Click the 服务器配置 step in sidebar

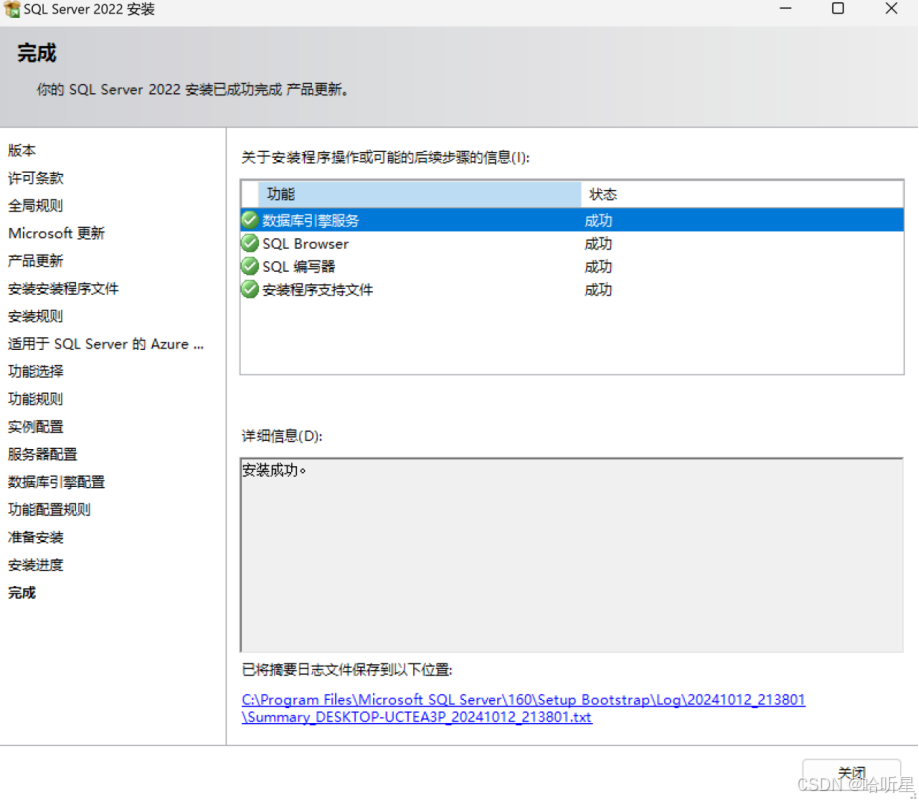click(43, 454)
